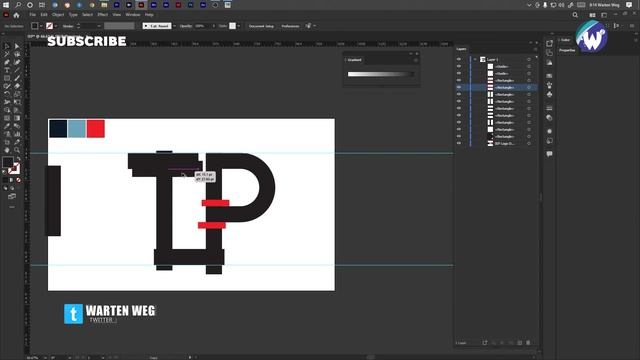Switch to the Properties panel tab
Viewport: 640px width, 360px height.
[567, 50]
